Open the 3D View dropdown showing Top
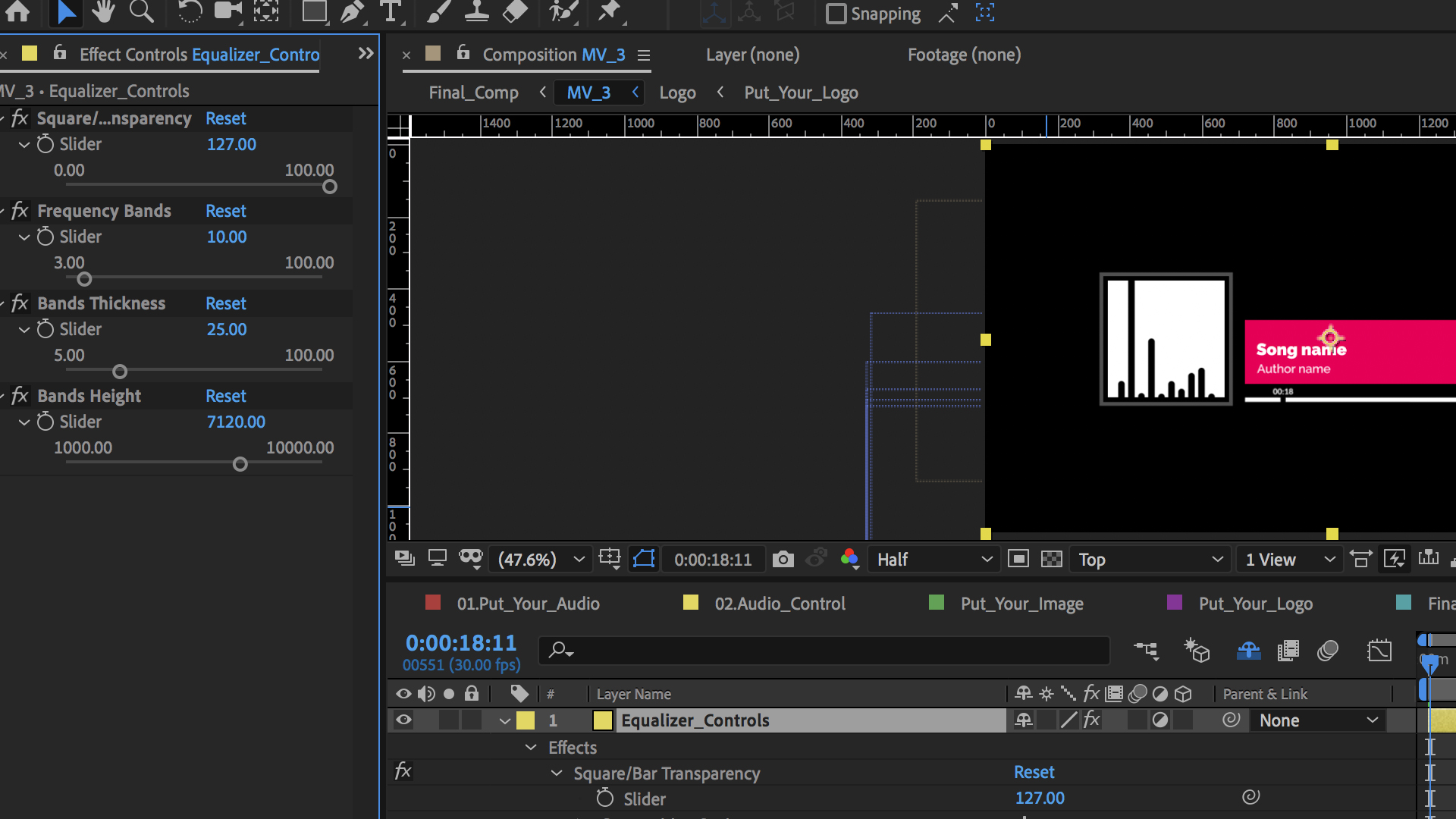Viewport: 1456px width, 819px height. pos(1149,559)
